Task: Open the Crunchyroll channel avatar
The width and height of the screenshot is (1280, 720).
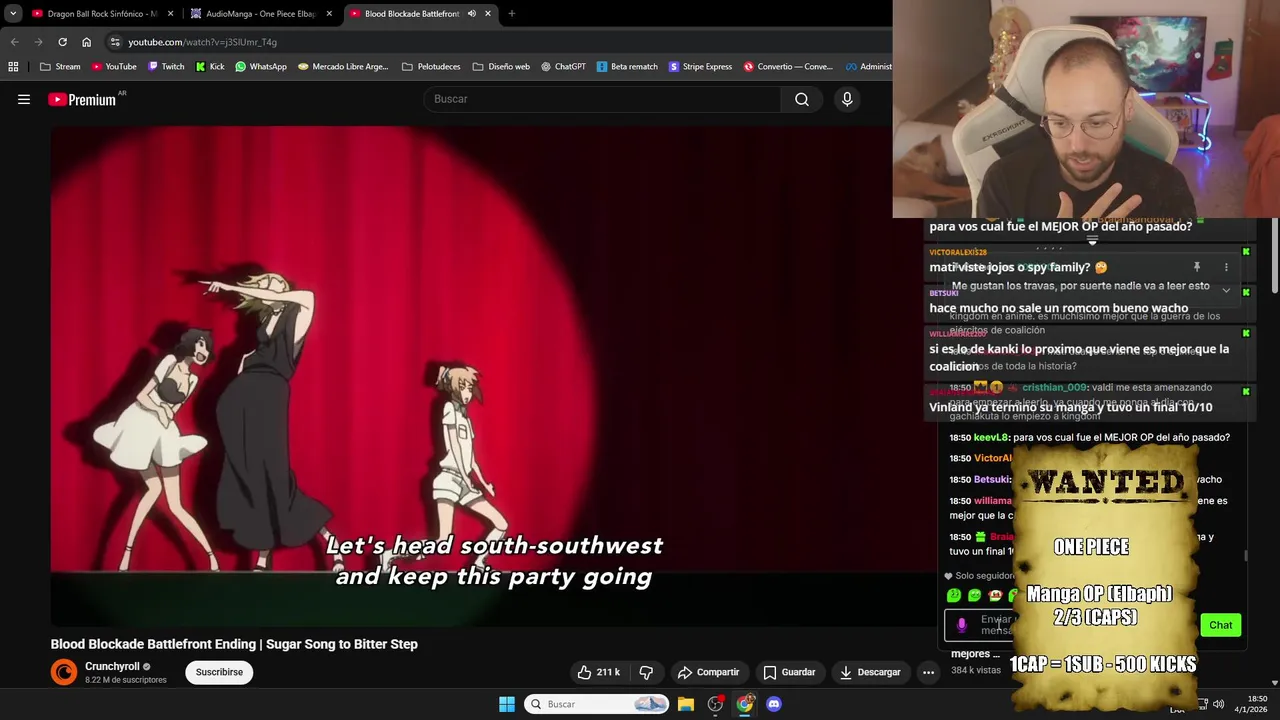Action: click(63, 672)
